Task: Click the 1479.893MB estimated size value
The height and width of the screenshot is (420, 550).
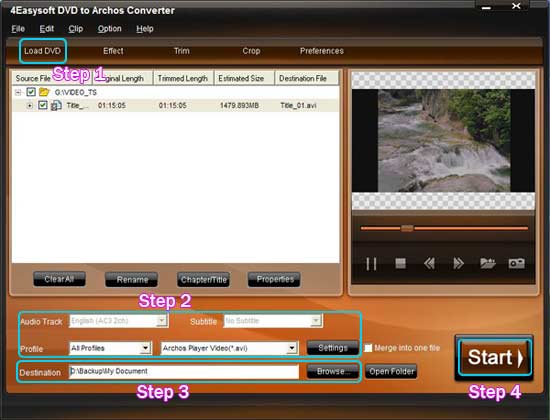Action: pyautogui.click(x=239, y=105)
